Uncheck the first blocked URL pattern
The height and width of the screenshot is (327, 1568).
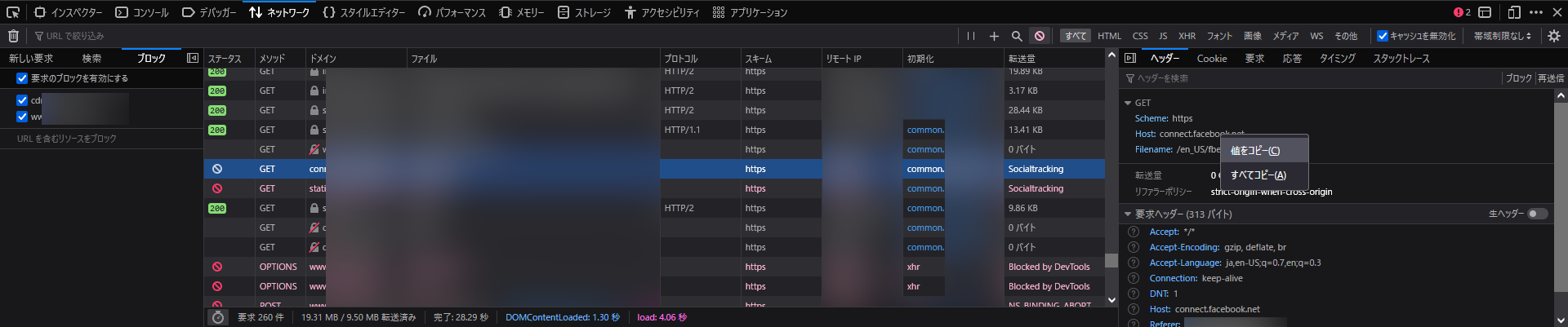tap(22, 100)
